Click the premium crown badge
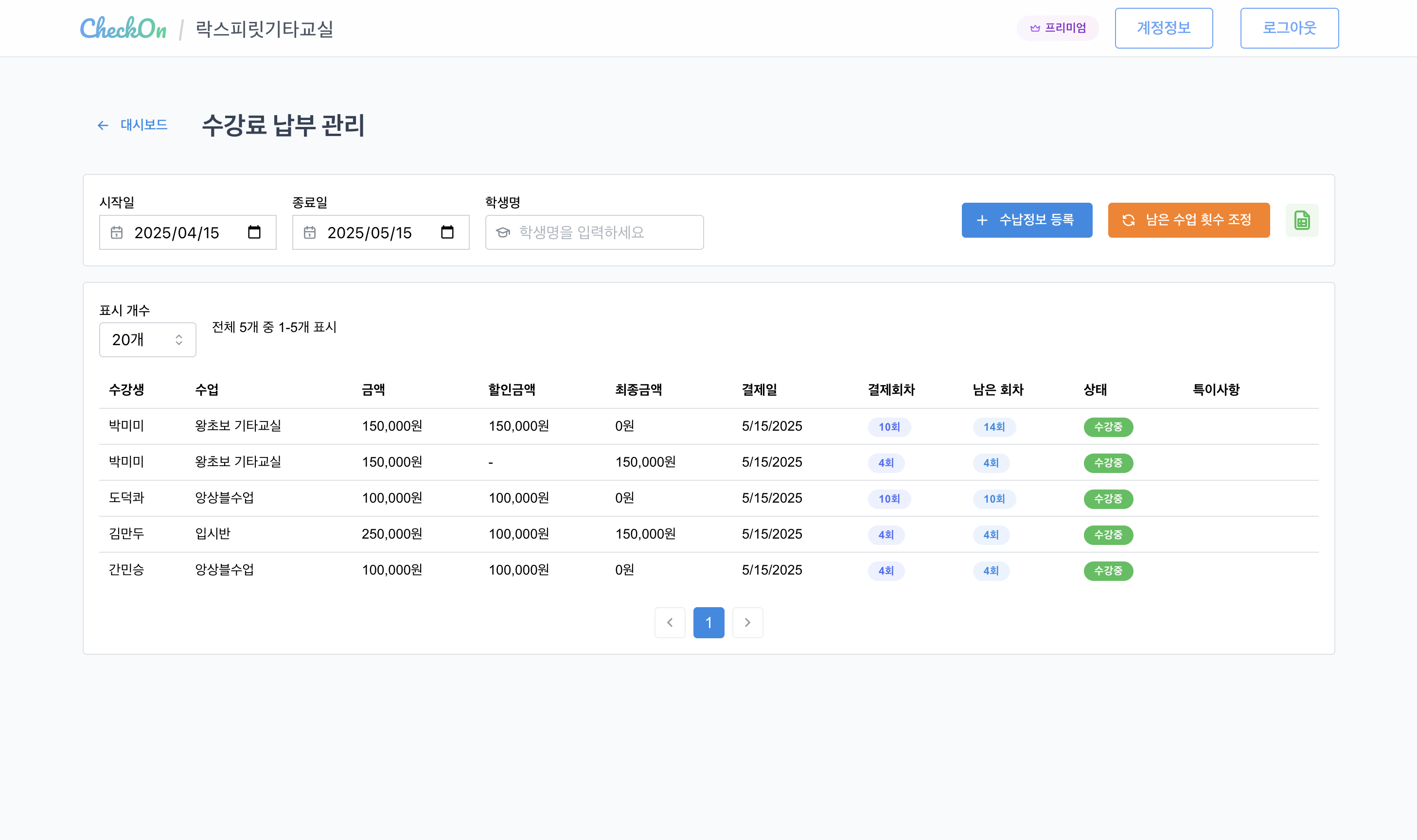Viewport: 1417px width, 840px height. 1058,28
